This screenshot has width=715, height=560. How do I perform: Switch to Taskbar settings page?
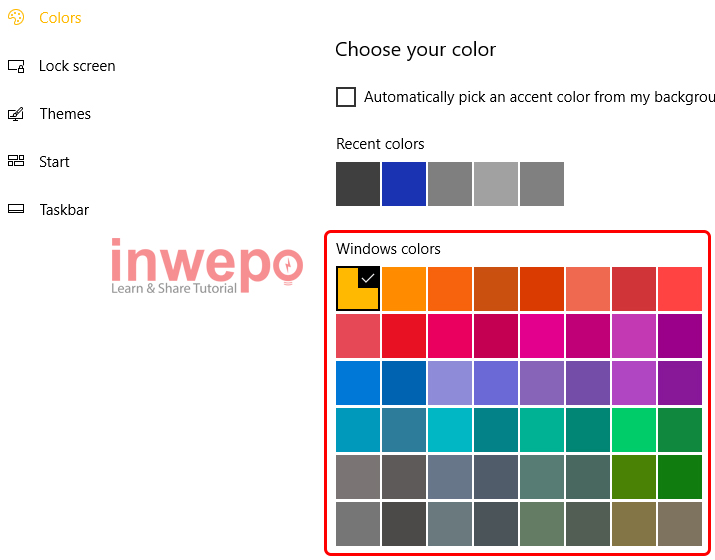coord(64,210)
